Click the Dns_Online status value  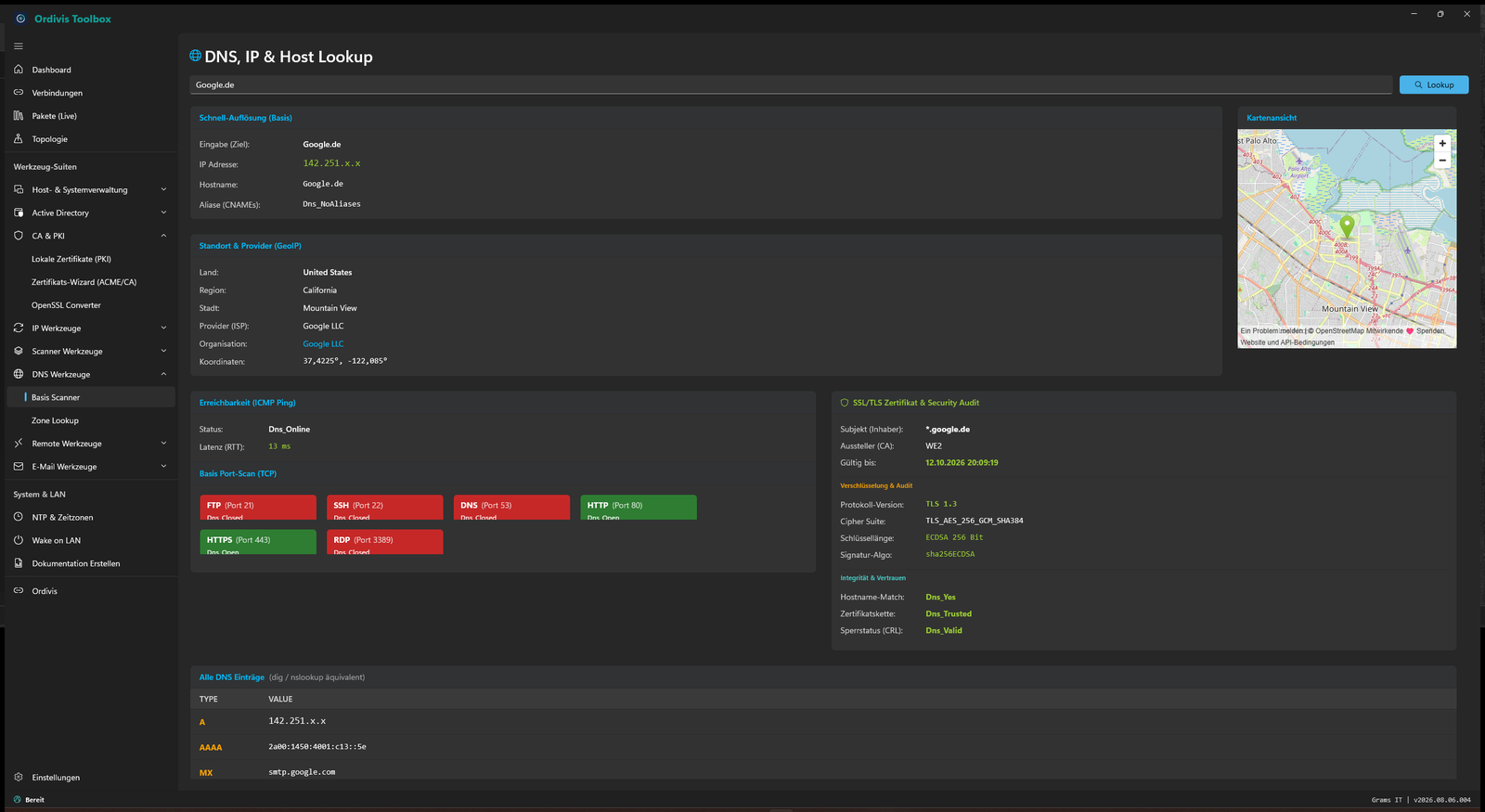point(290,430)
